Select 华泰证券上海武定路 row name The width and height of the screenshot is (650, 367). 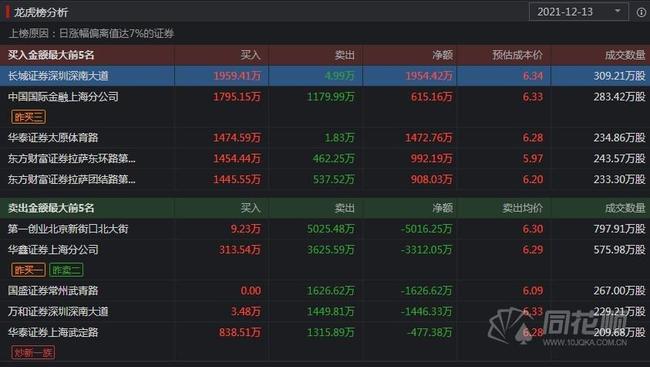[53, 332]
